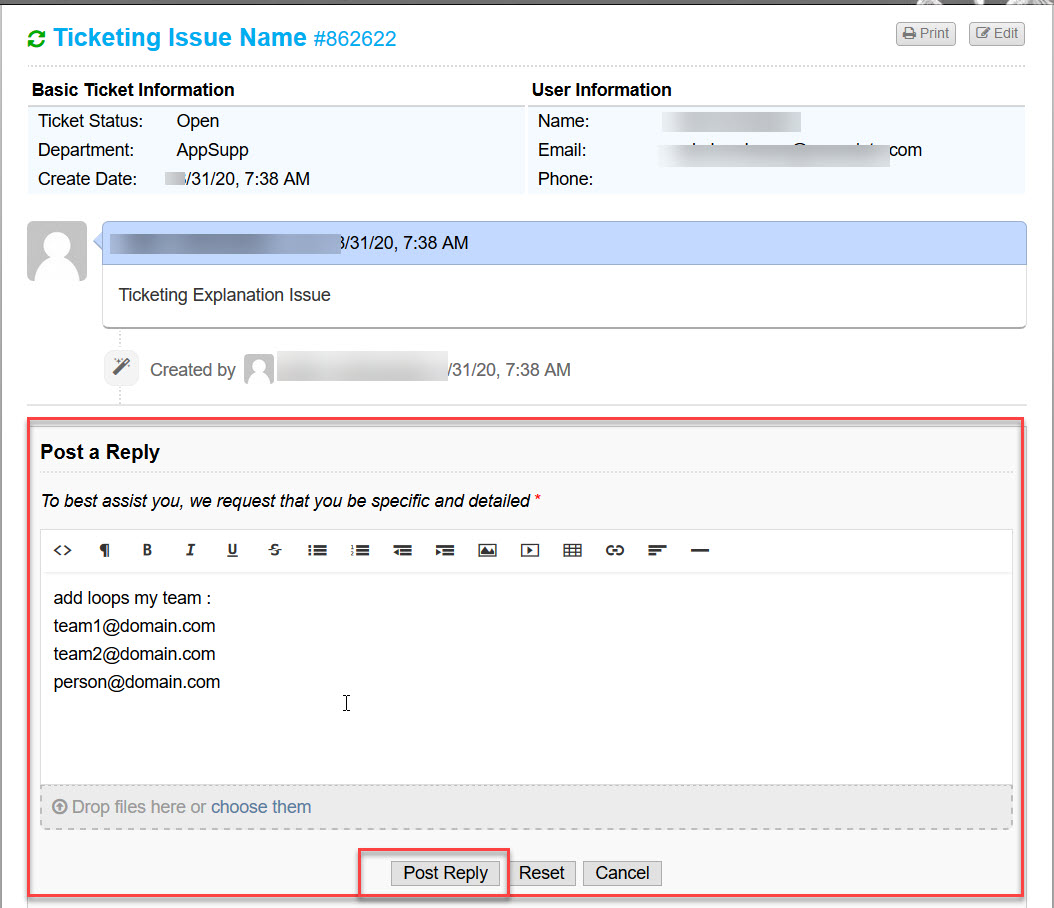Image resolution: width=1054 pixels, height=908 pixels.
Task: Insert a table in editor
Action: (572, 550)
